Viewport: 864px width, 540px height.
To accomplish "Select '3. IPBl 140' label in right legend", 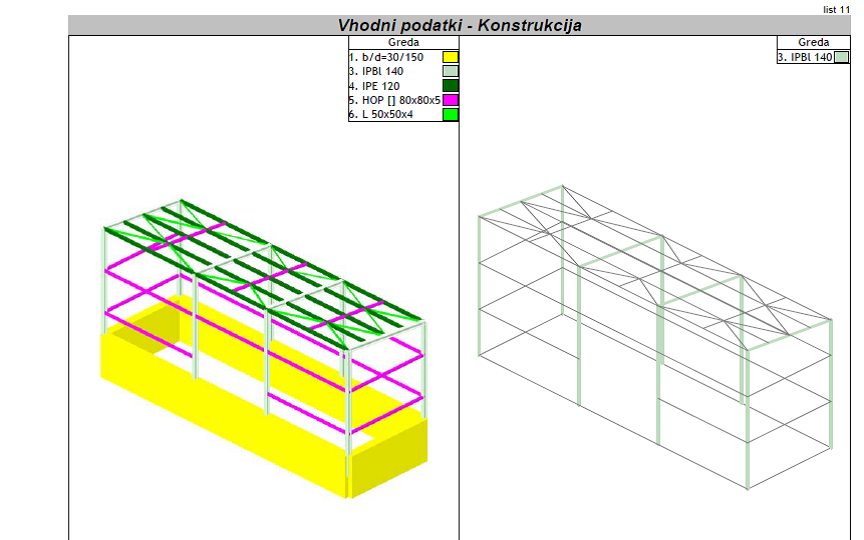I will (x=805, y=58).
